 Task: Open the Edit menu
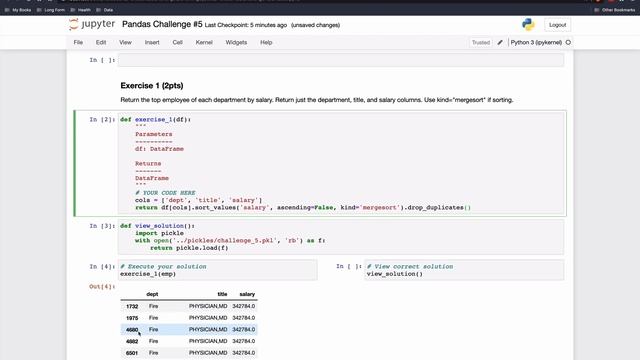point(101,42)
